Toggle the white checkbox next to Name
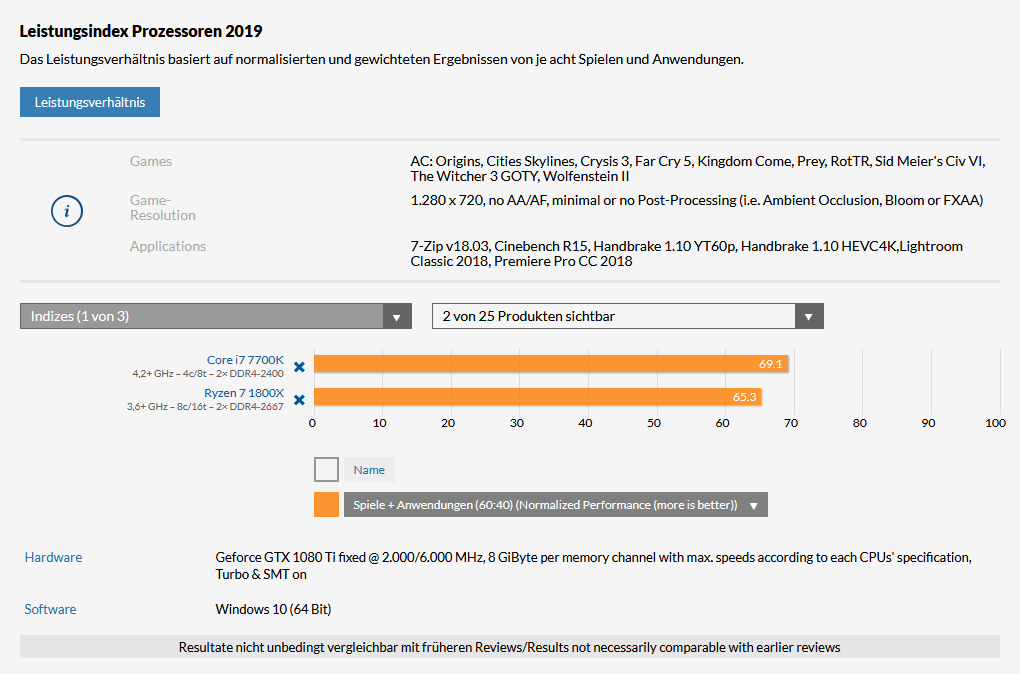 (327, 469)
